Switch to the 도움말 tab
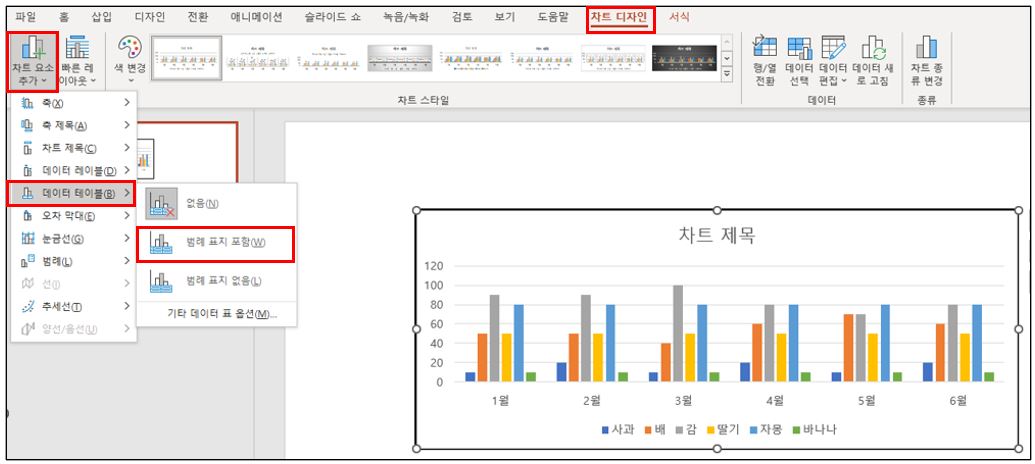1035x464 pixels. (x=552, y=17)
